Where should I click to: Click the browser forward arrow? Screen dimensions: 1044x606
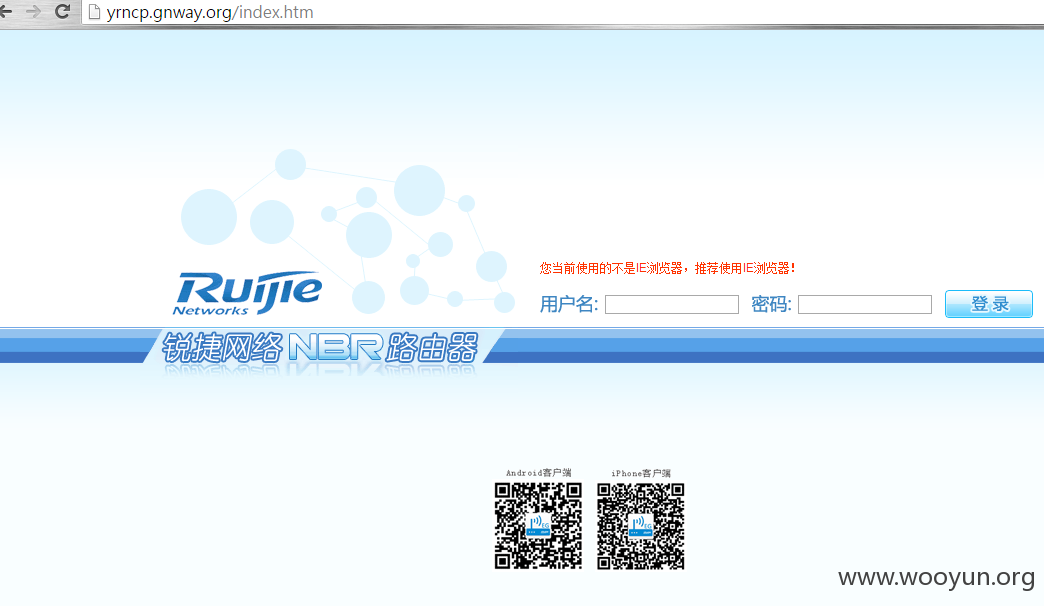[x=33, y=11]
